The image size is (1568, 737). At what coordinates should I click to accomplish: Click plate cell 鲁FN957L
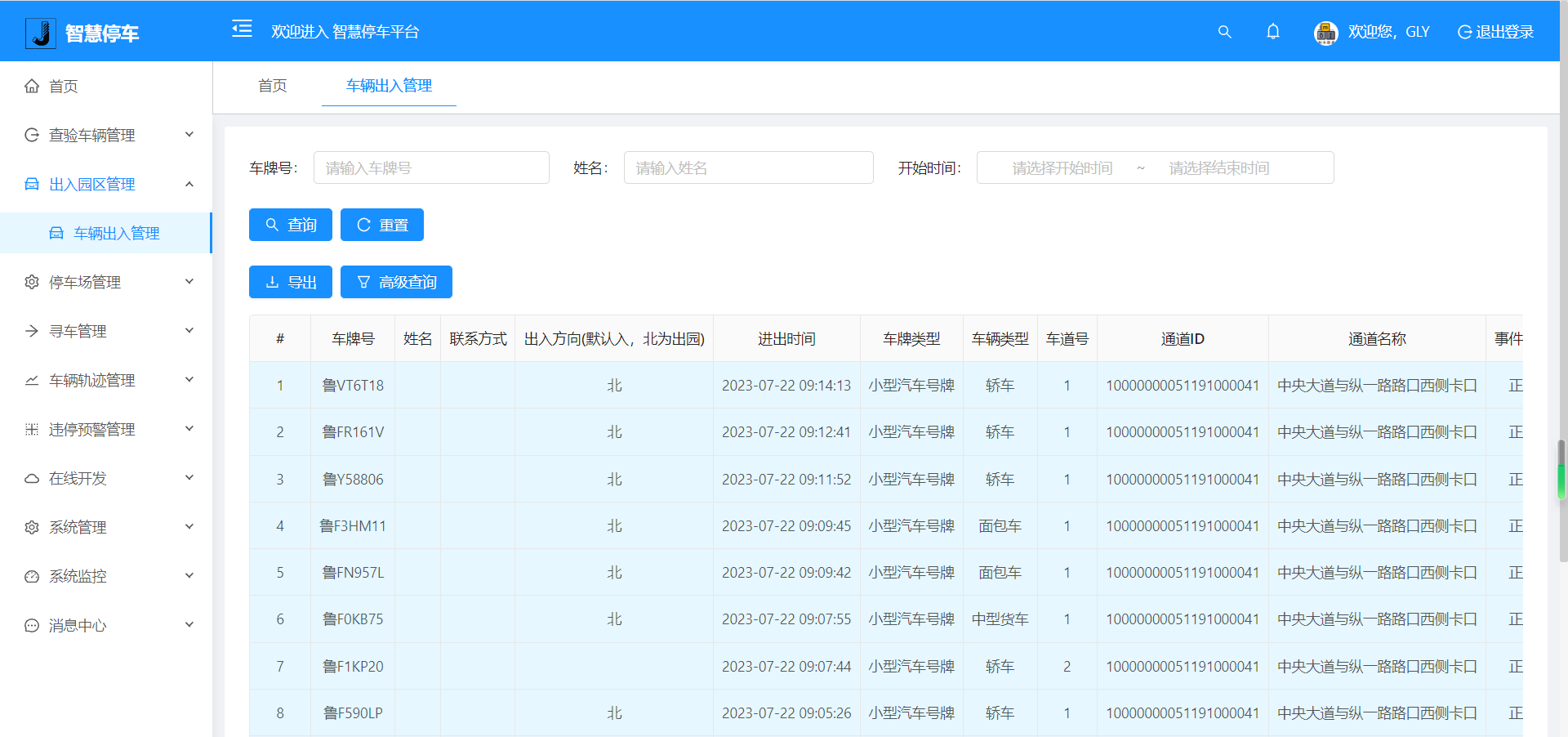353,573
